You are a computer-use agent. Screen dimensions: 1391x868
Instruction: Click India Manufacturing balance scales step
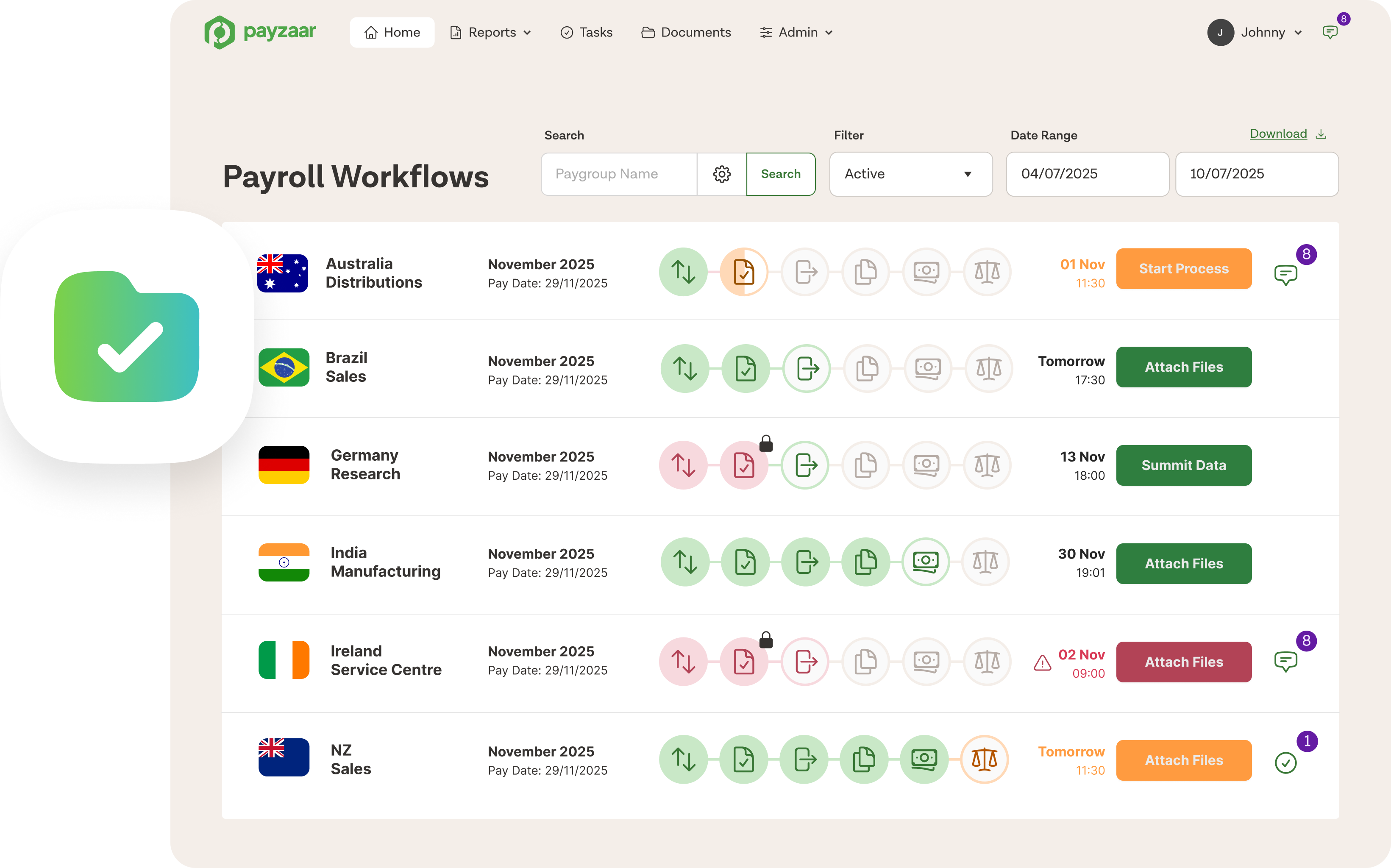click(985, 562)
